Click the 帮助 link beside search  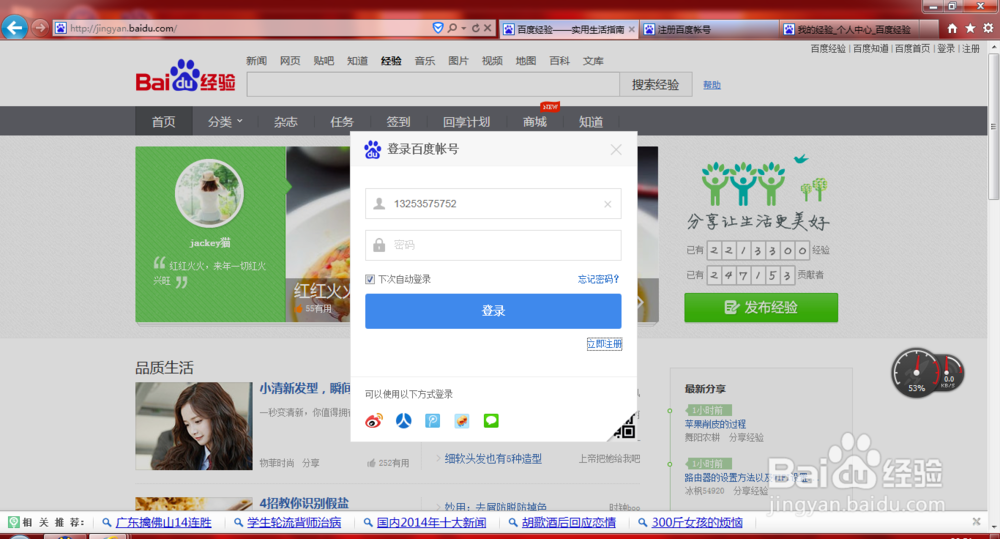coord(712,85)
